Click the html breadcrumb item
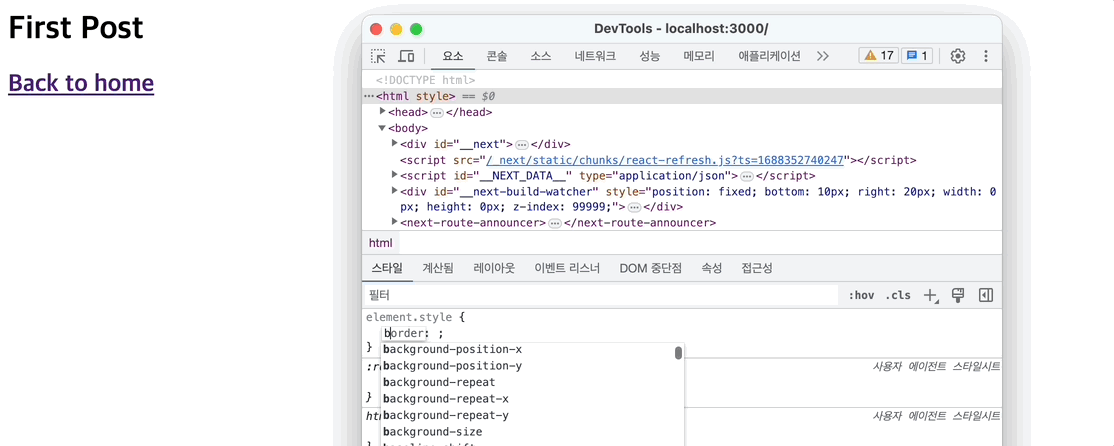1114x446 pixels. [x=381, y=243]
